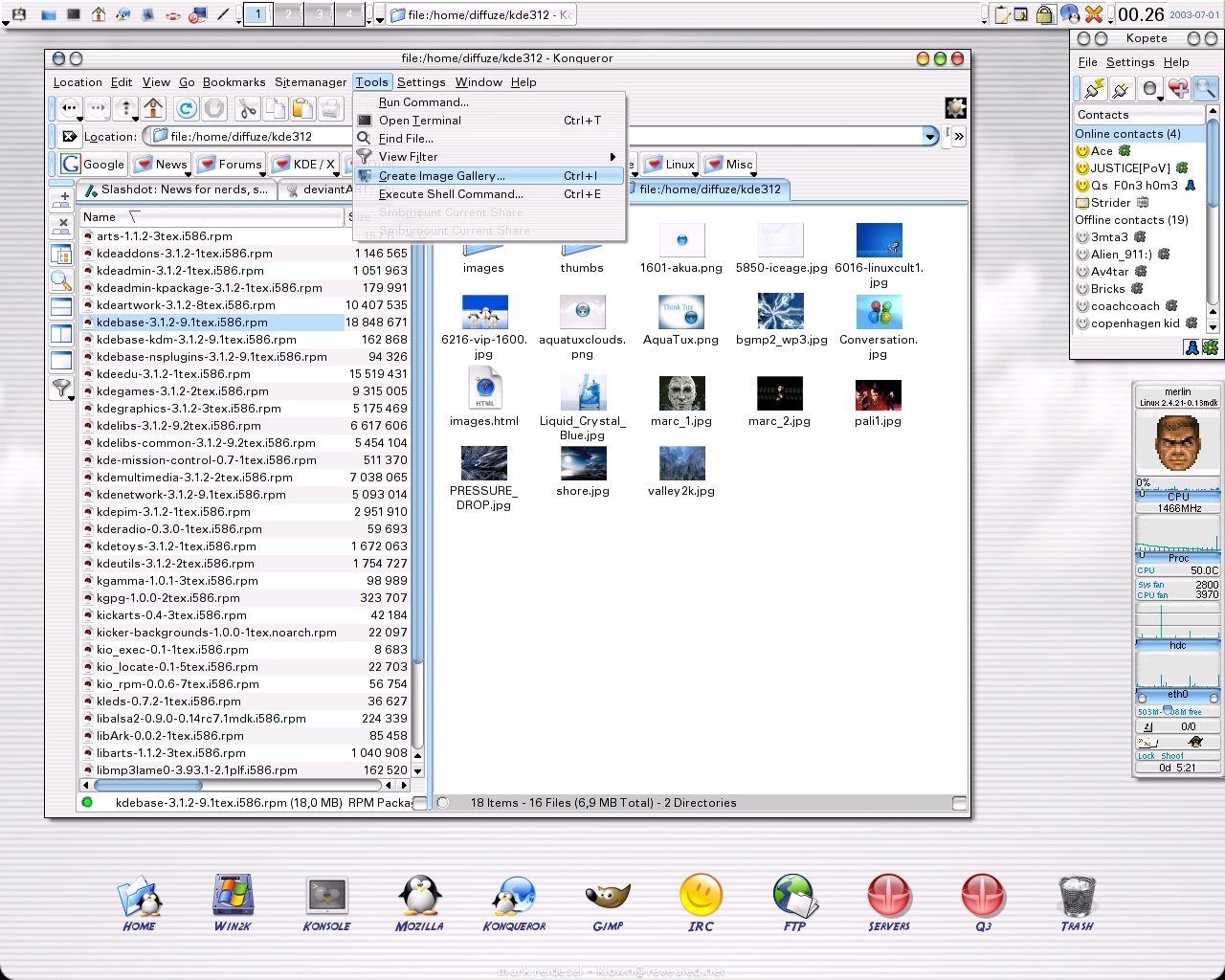This screenshot has width=1225, height=980.
Task: Click Kopete status bar ICQ flower account icon
Action: coord(1210,347)
